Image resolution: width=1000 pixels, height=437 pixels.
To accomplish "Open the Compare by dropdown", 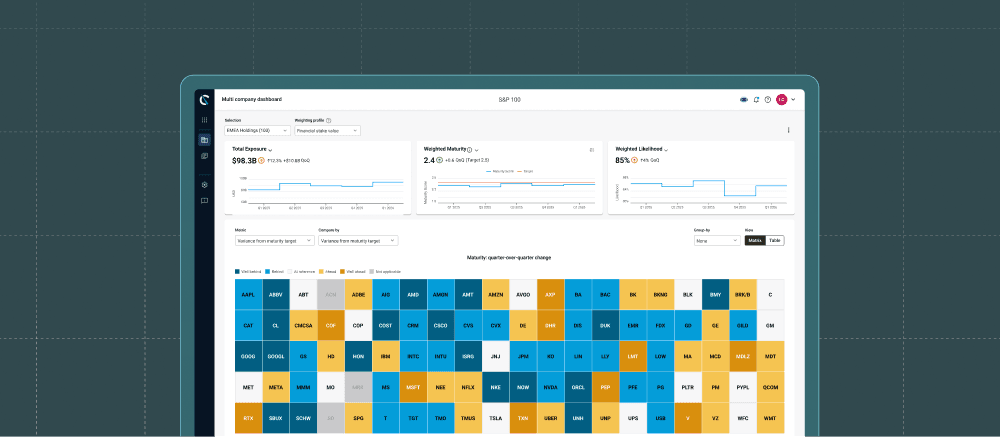I will click(x=358, y=241).
